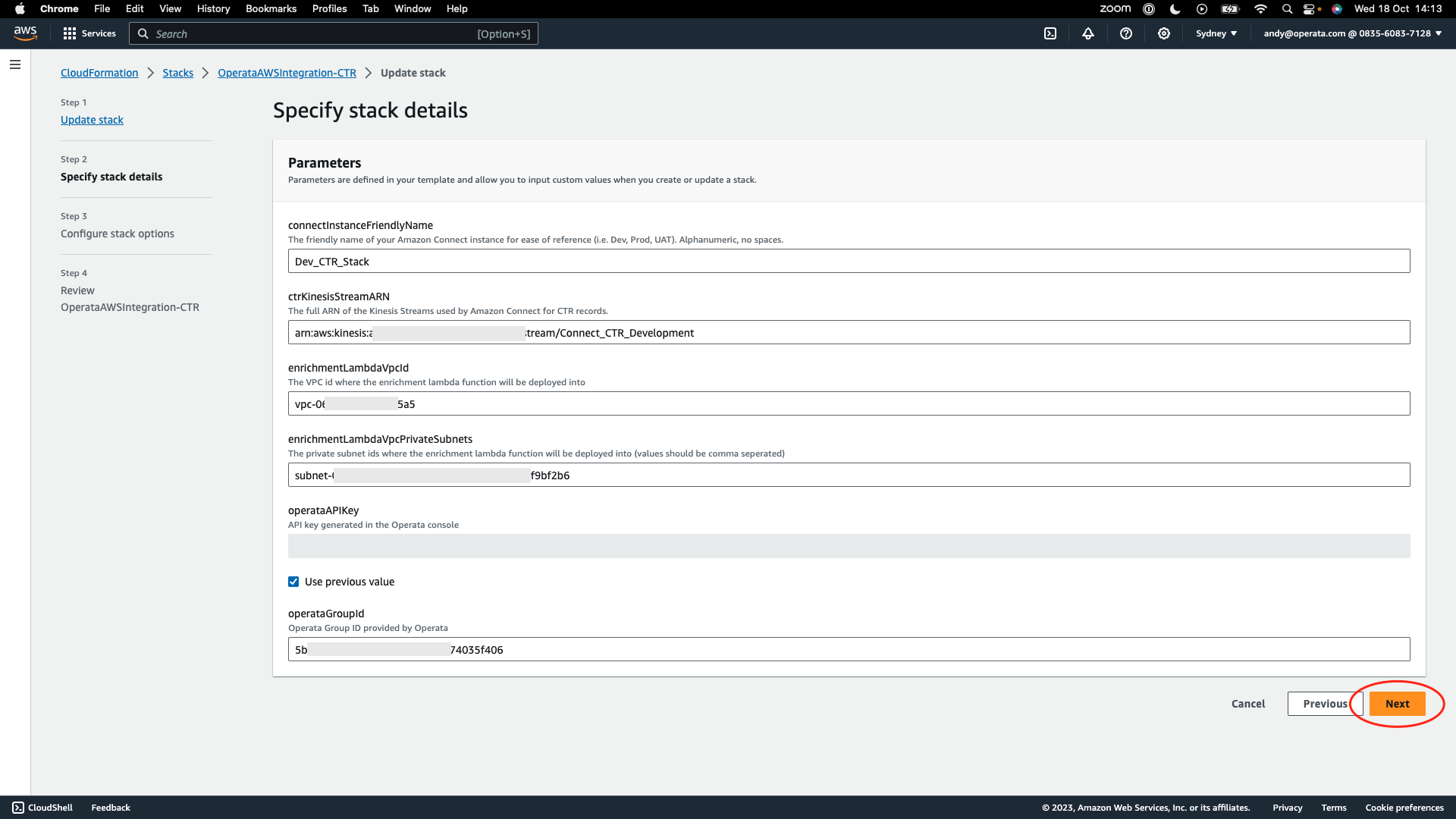Open CloudShell from the footer bar
1456x819 pixels.
[x=42, y=808]
